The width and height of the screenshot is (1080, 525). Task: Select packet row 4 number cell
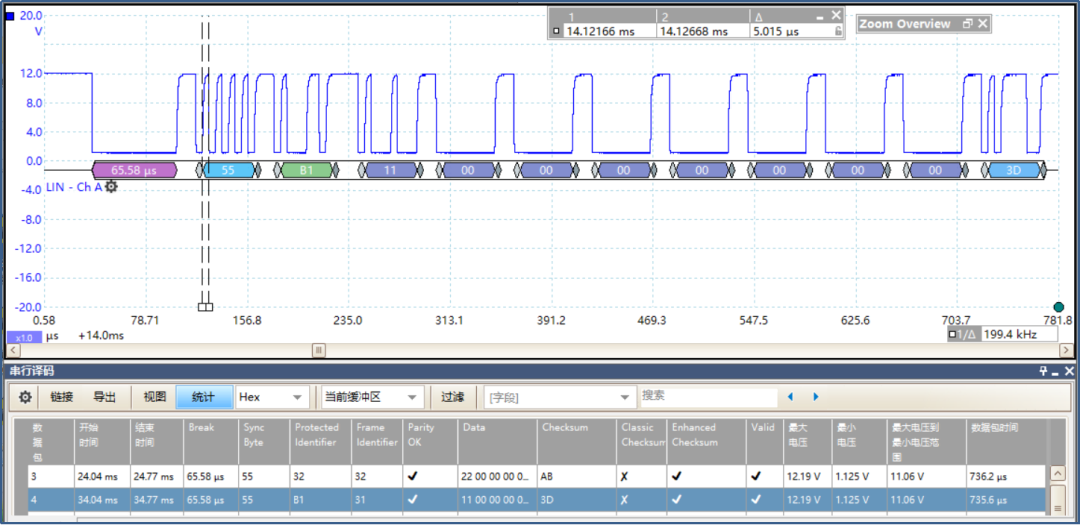tap(50, 500)
